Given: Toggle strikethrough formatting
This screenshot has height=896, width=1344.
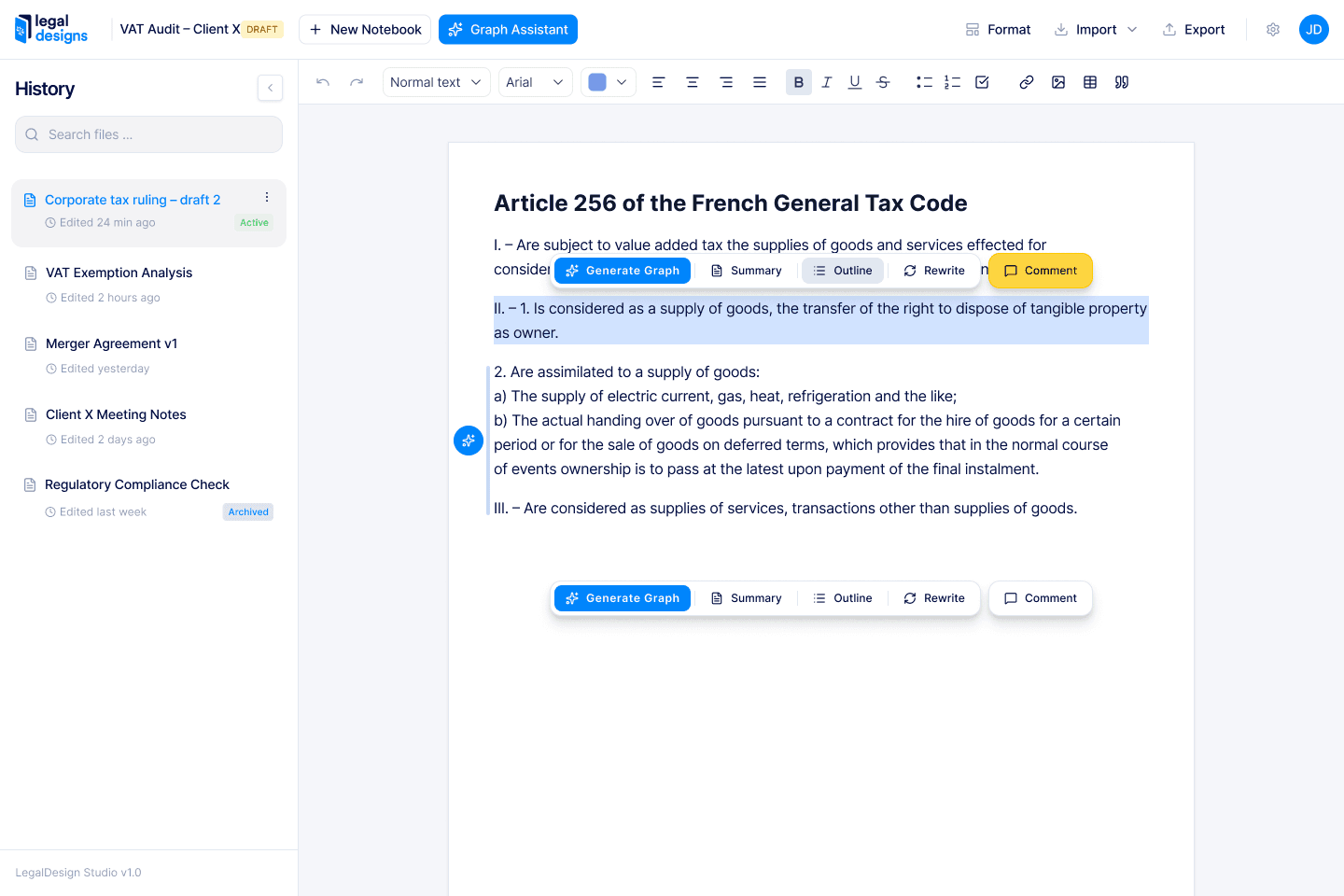Looking at the screenshot, I should [x=882, y=82].
